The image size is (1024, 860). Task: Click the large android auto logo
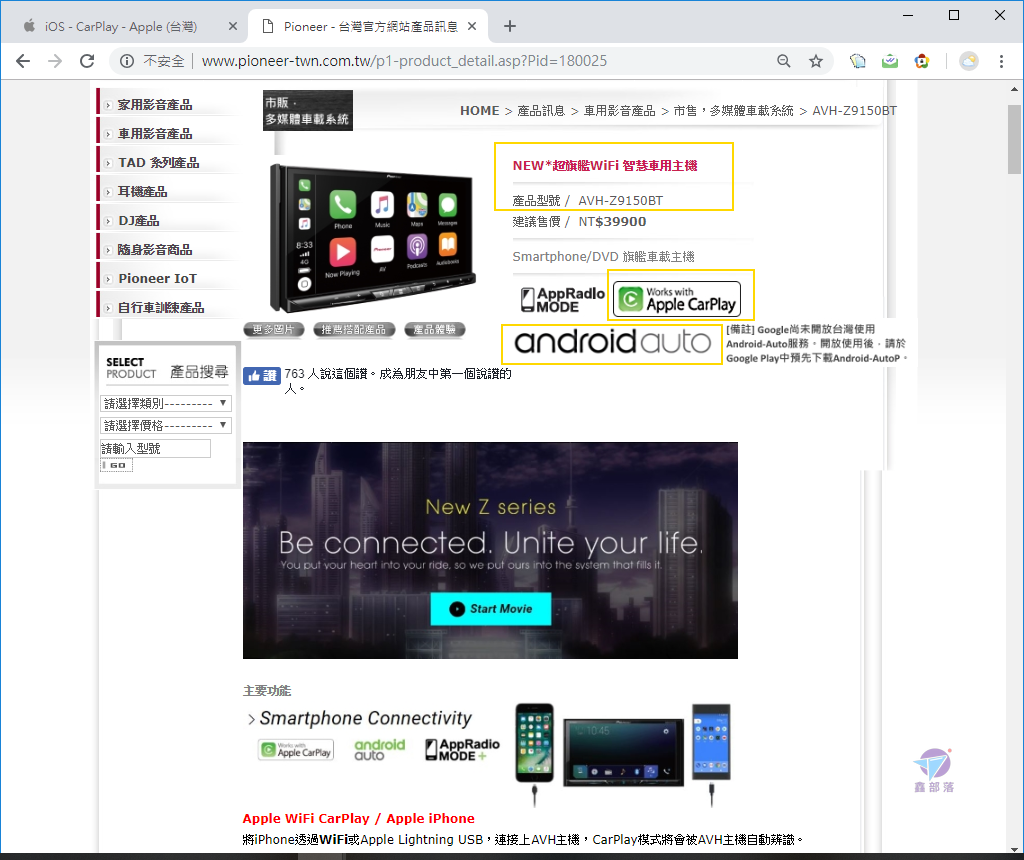pyautogui.click(x=613, y=342)
